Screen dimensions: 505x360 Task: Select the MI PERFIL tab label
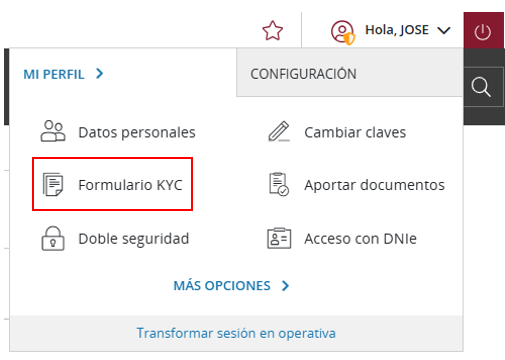coord(54,74)
